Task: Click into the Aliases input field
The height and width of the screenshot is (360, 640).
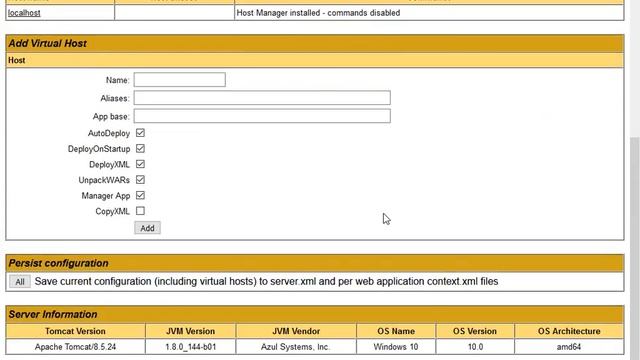Action: coord(262,98)
